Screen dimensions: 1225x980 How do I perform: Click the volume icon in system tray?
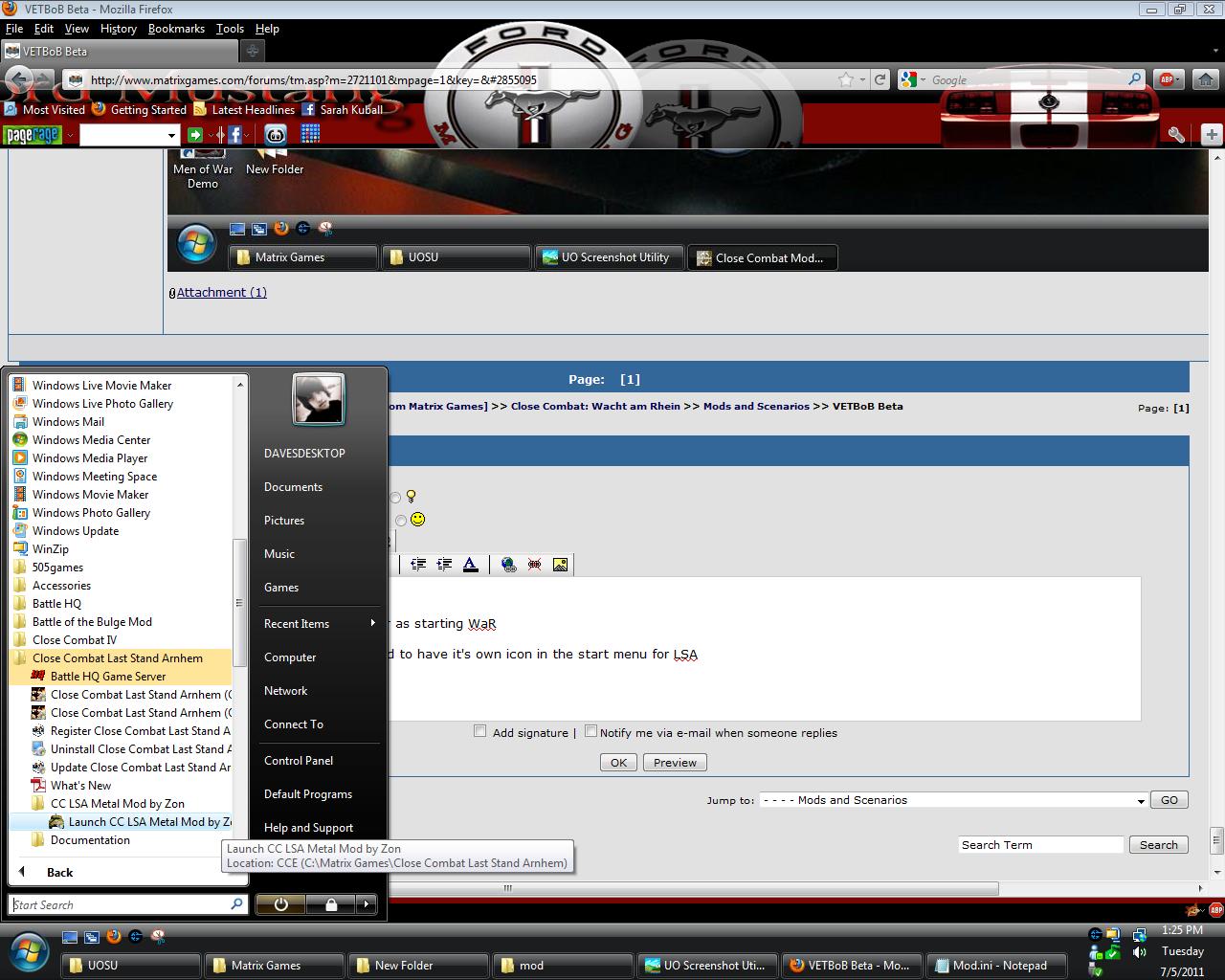coord(1139,952)
